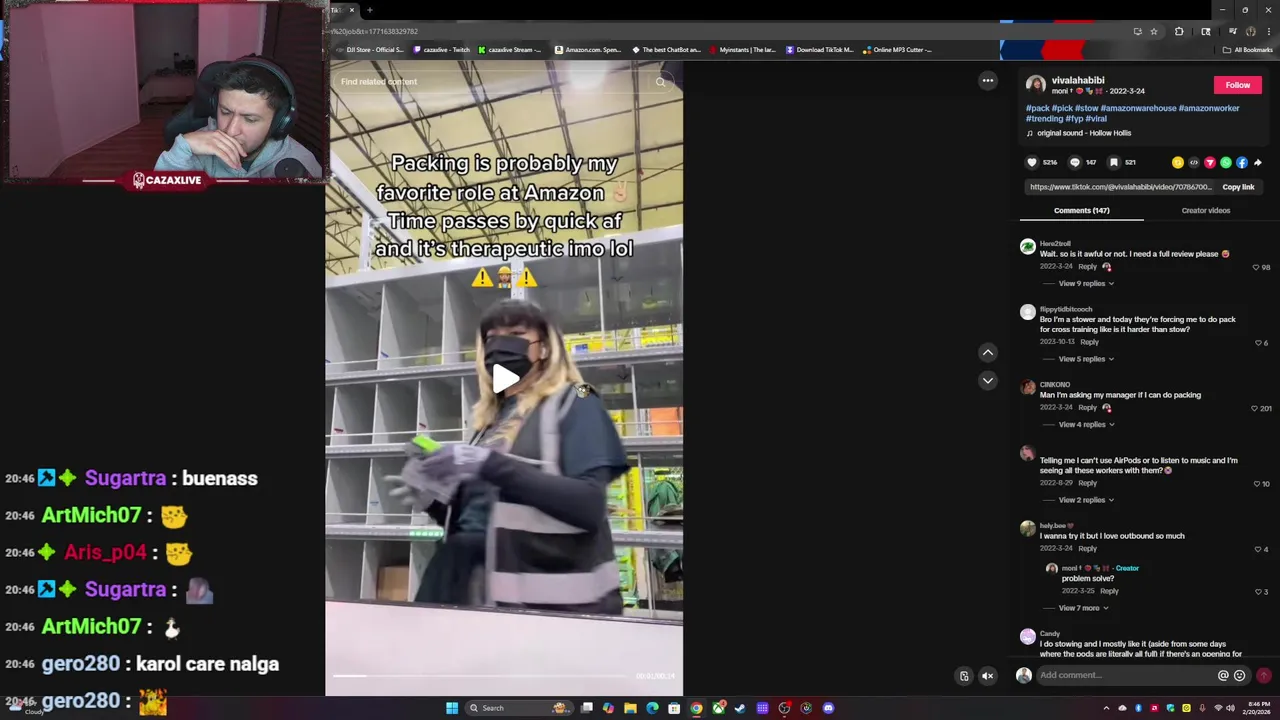
Task: Click the search magnifier in video overlay
Action: [x=660, y=82]
